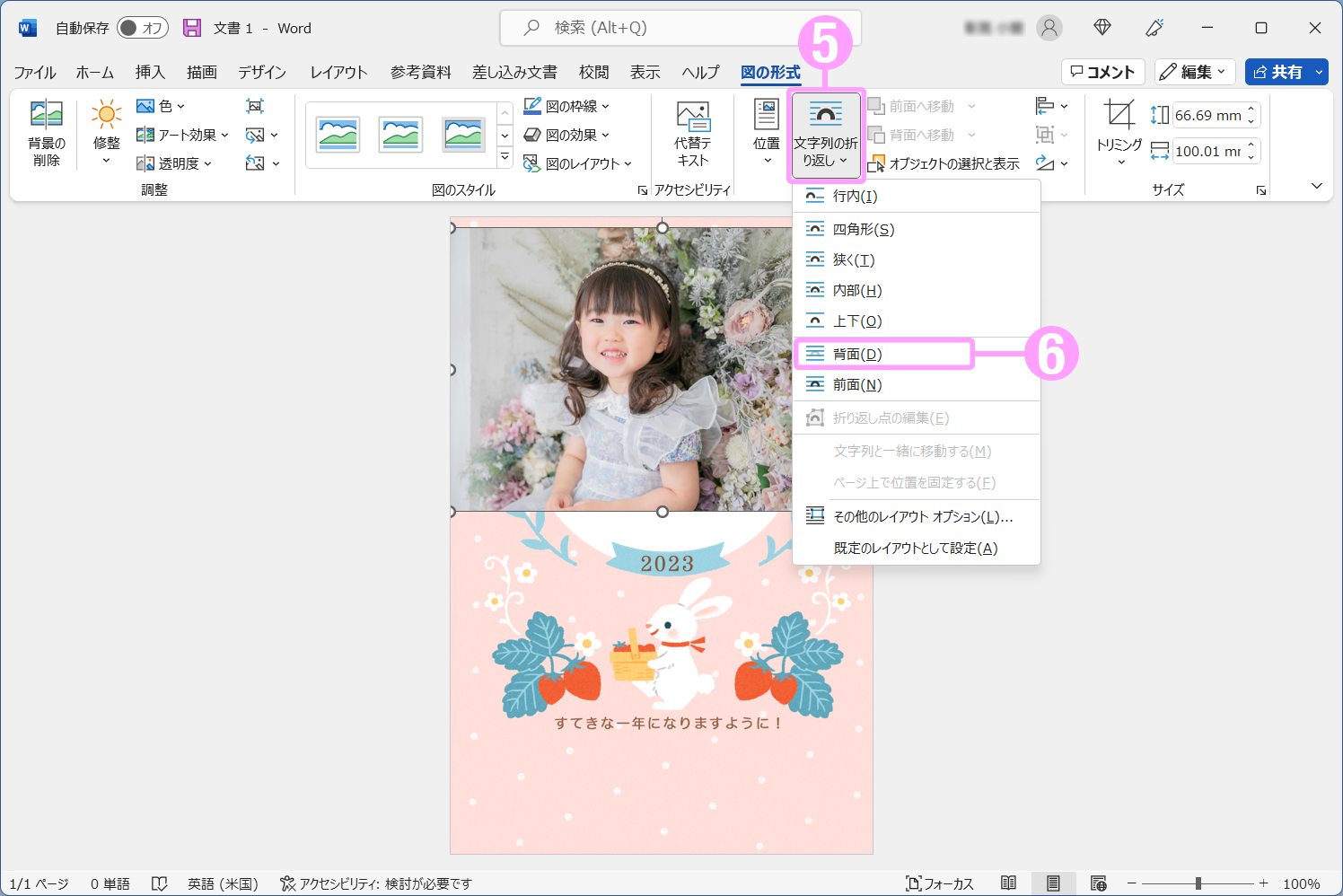Open the 位置 (Position) tool
This screenshot has width=1343, height=896.
point(765,132)
